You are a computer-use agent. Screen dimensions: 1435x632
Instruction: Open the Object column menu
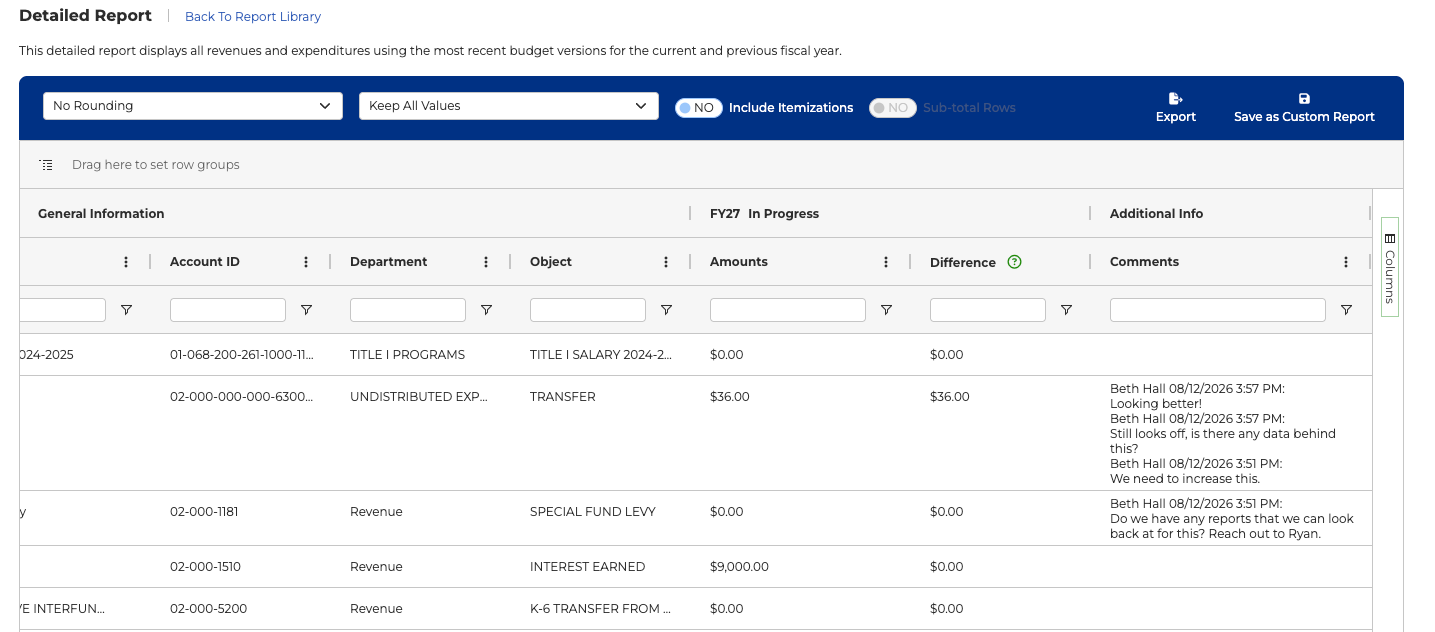coord(666,262)
